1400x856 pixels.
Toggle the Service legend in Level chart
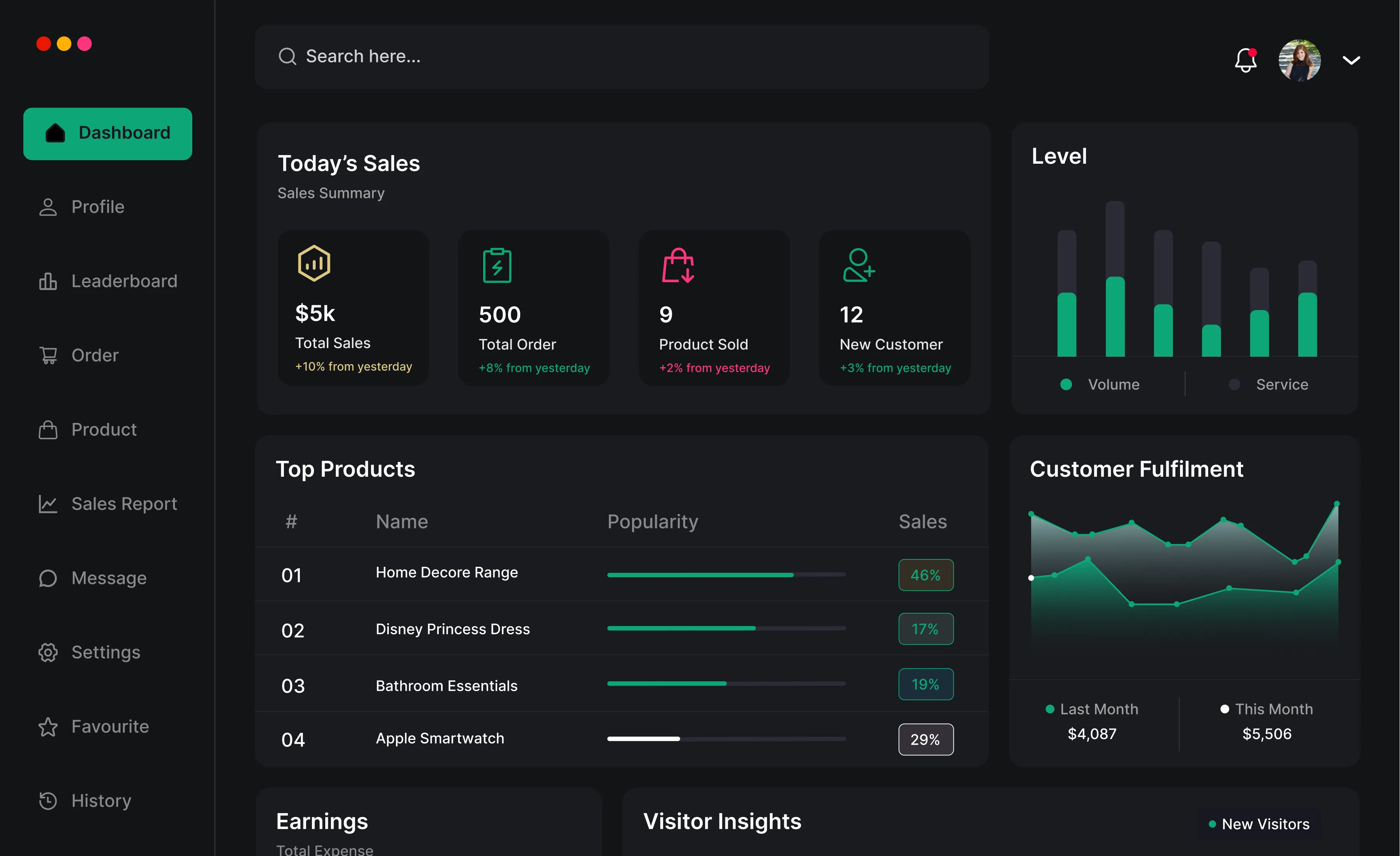[x=1271, y=384]
